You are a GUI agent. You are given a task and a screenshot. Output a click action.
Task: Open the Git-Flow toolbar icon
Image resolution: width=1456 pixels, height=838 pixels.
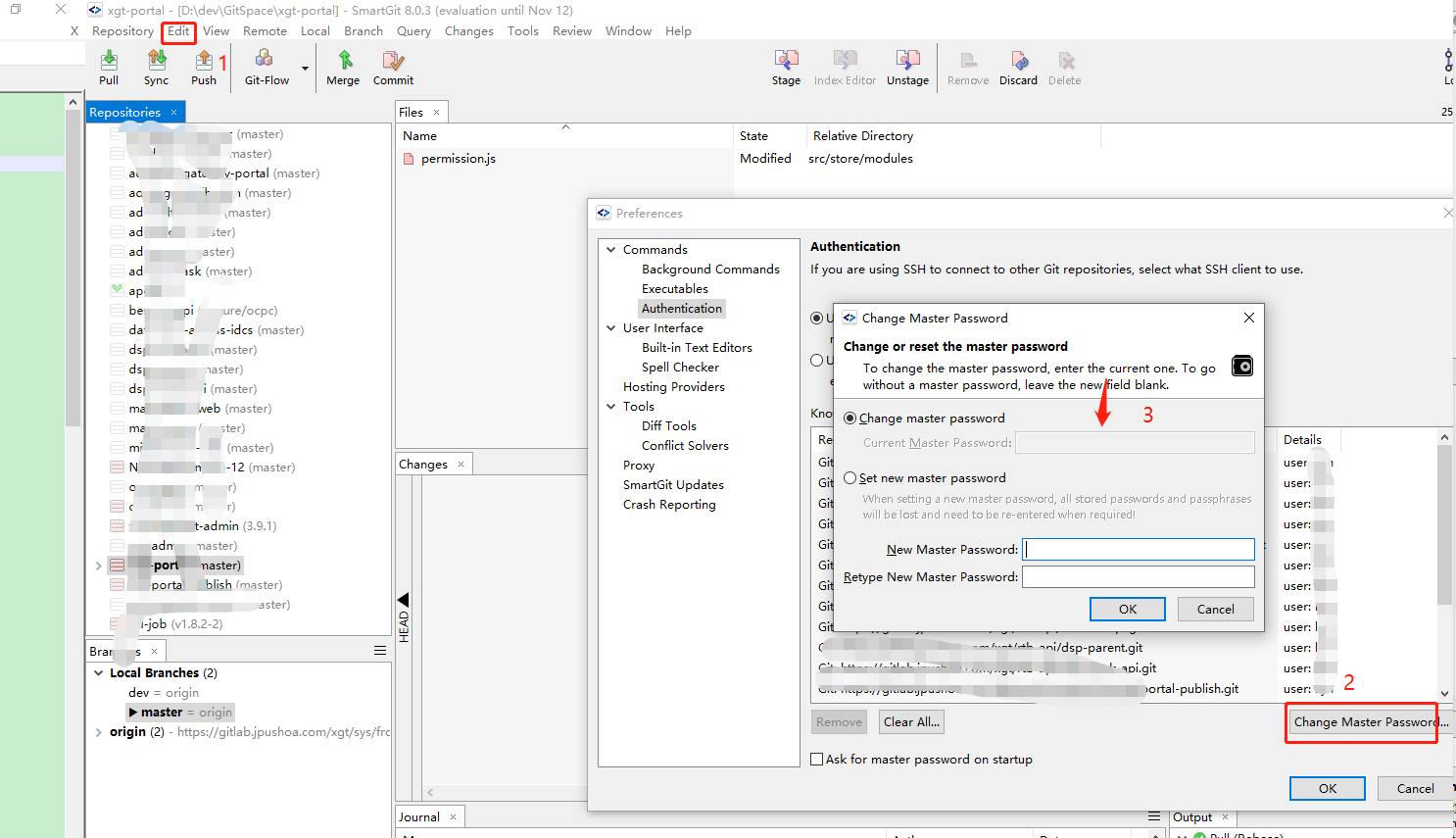click(265, 61)
